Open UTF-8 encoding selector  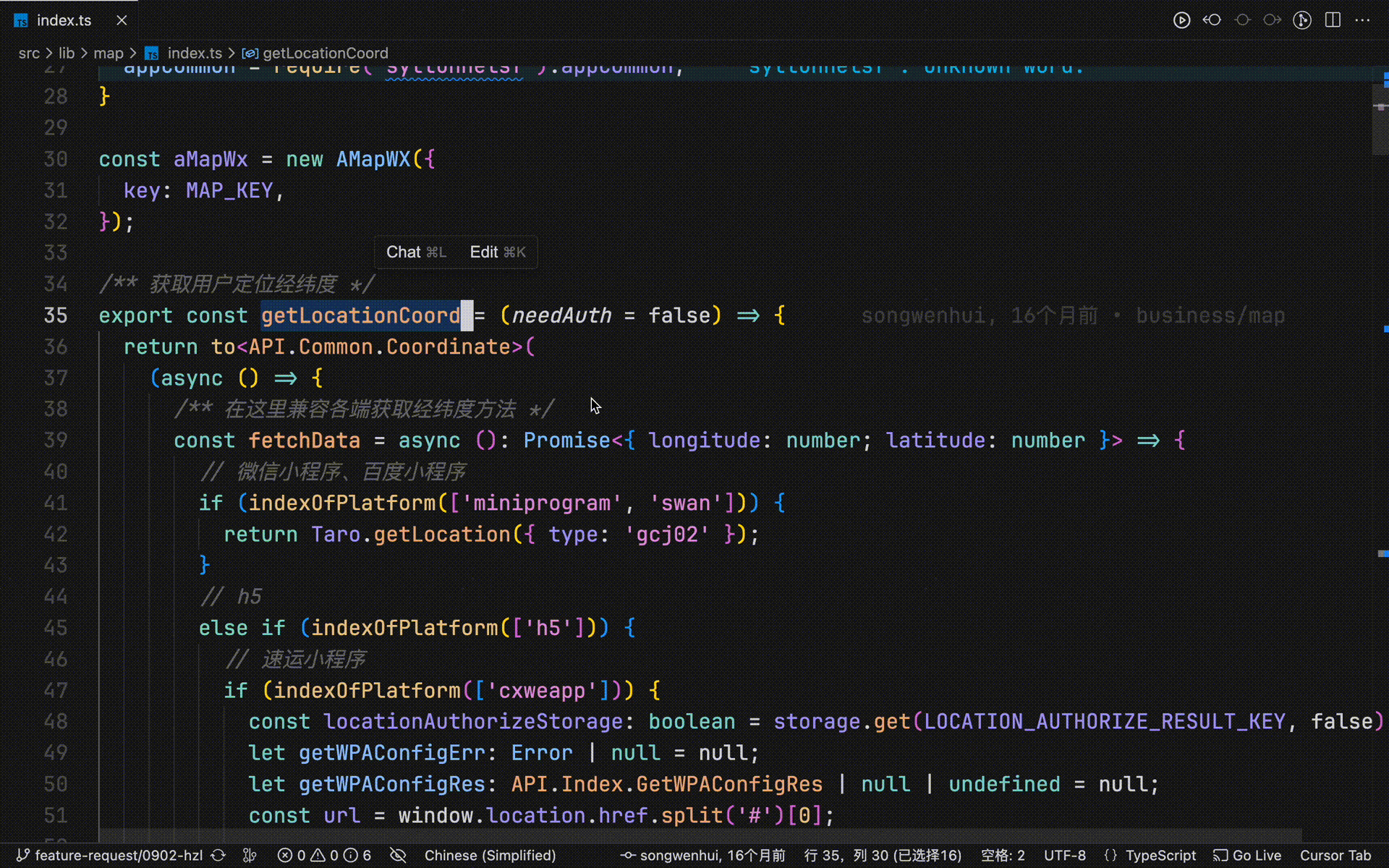click(x=1064, y=856)
